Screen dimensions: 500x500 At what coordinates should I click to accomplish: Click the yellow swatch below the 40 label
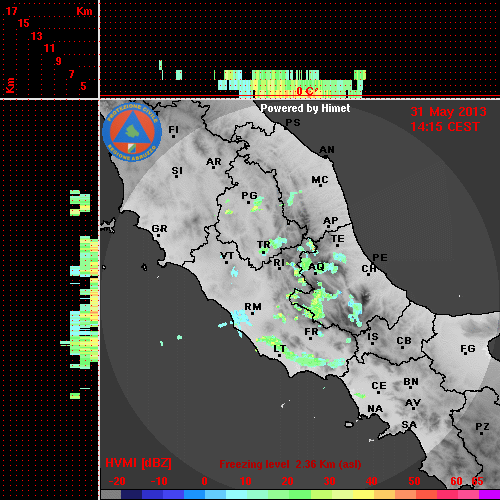point(363,495)
